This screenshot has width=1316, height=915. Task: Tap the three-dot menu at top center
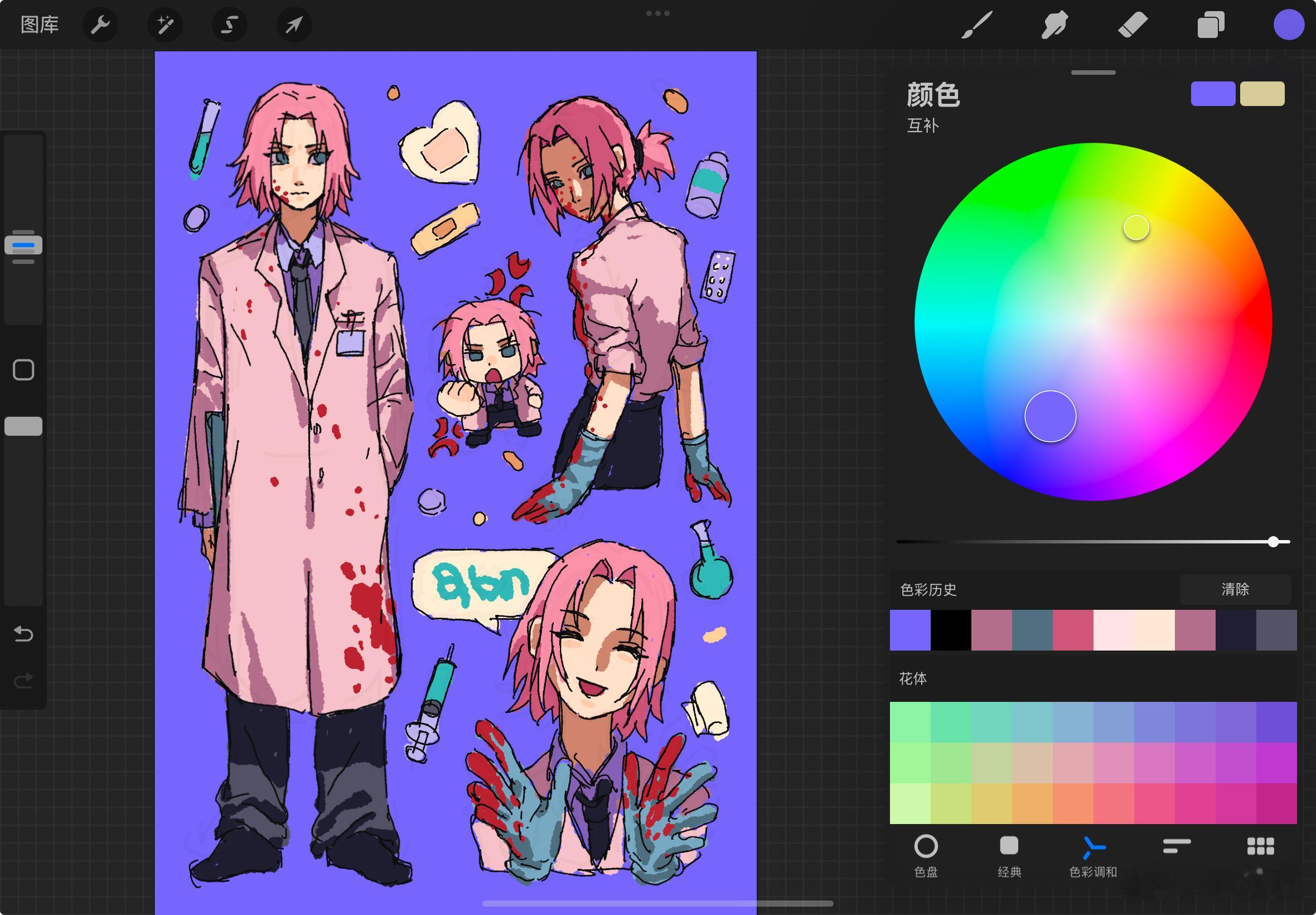coord(657,13)
